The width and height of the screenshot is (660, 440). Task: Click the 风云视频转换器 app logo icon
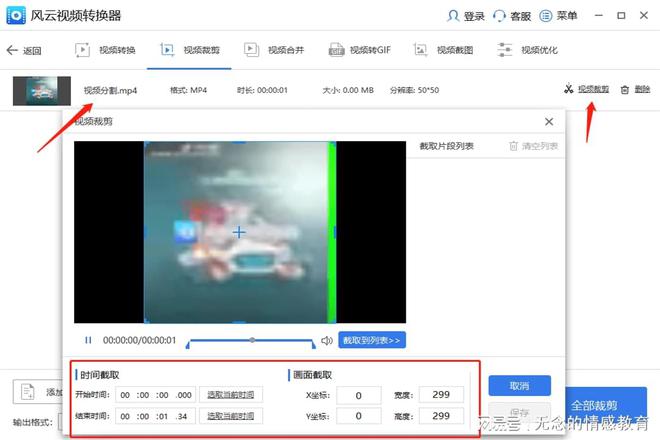coord(16,16)
